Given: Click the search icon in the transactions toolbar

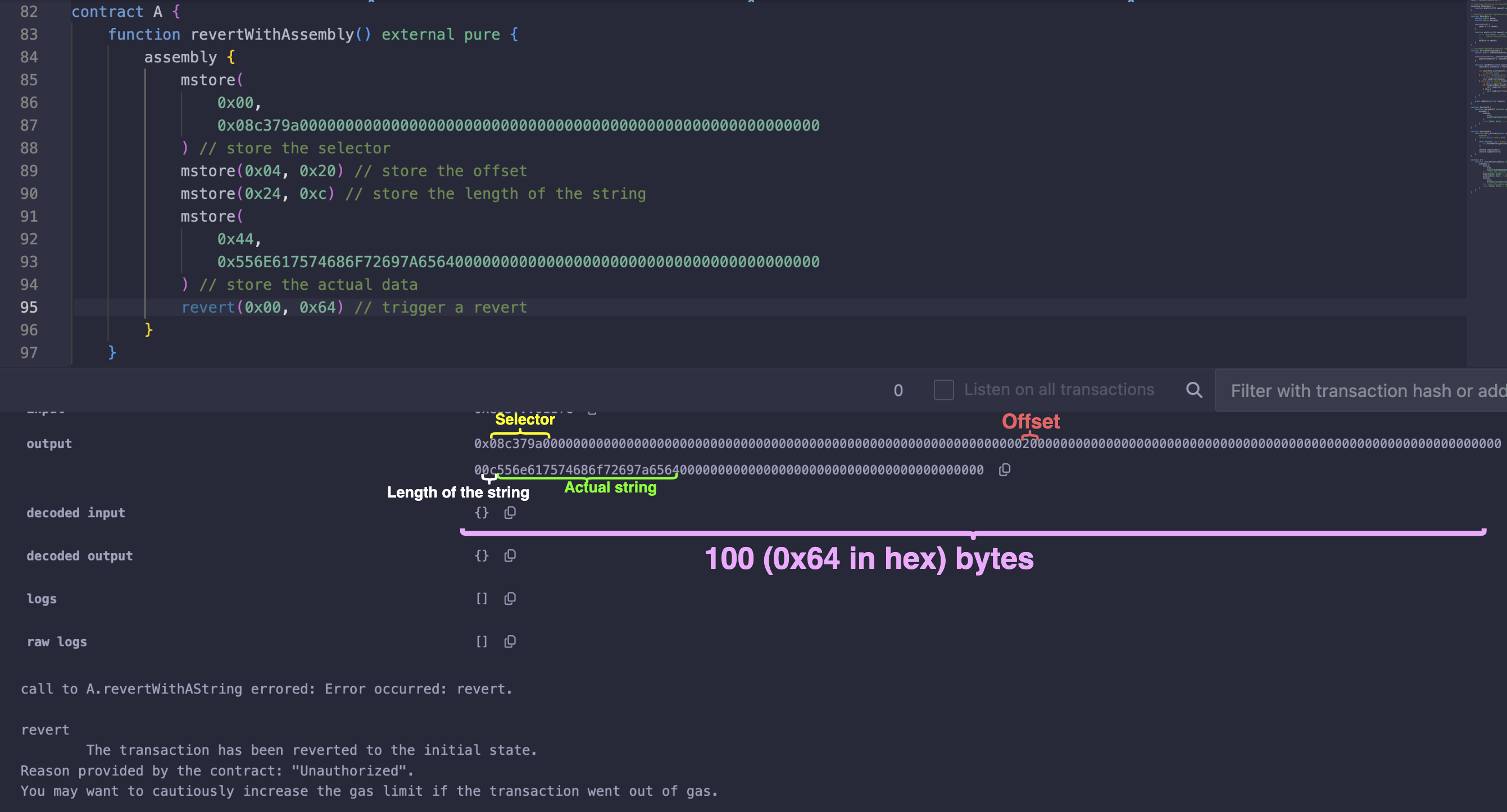Looking at the screenshot, I should pyautogui.click(x=1195, y=389).
